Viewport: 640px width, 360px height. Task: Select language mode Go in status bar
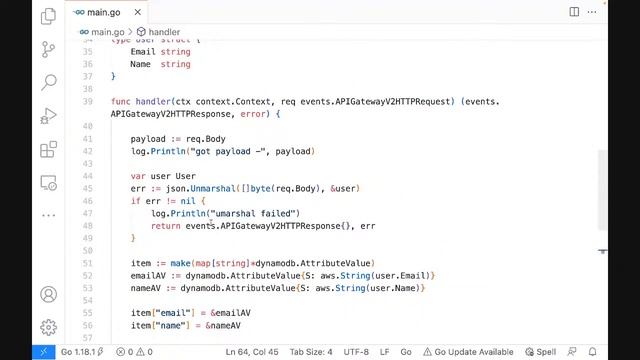406,352
